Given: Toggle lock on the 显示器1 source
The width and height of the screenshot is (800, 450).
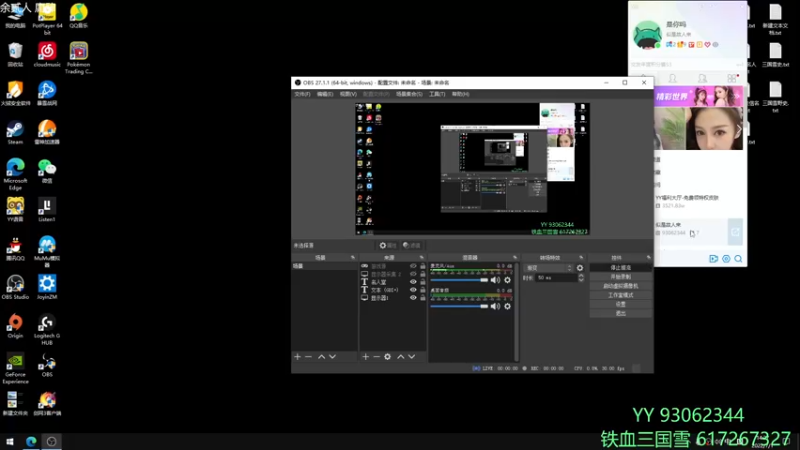Looking at the screenshot, I should click(422, 297).
